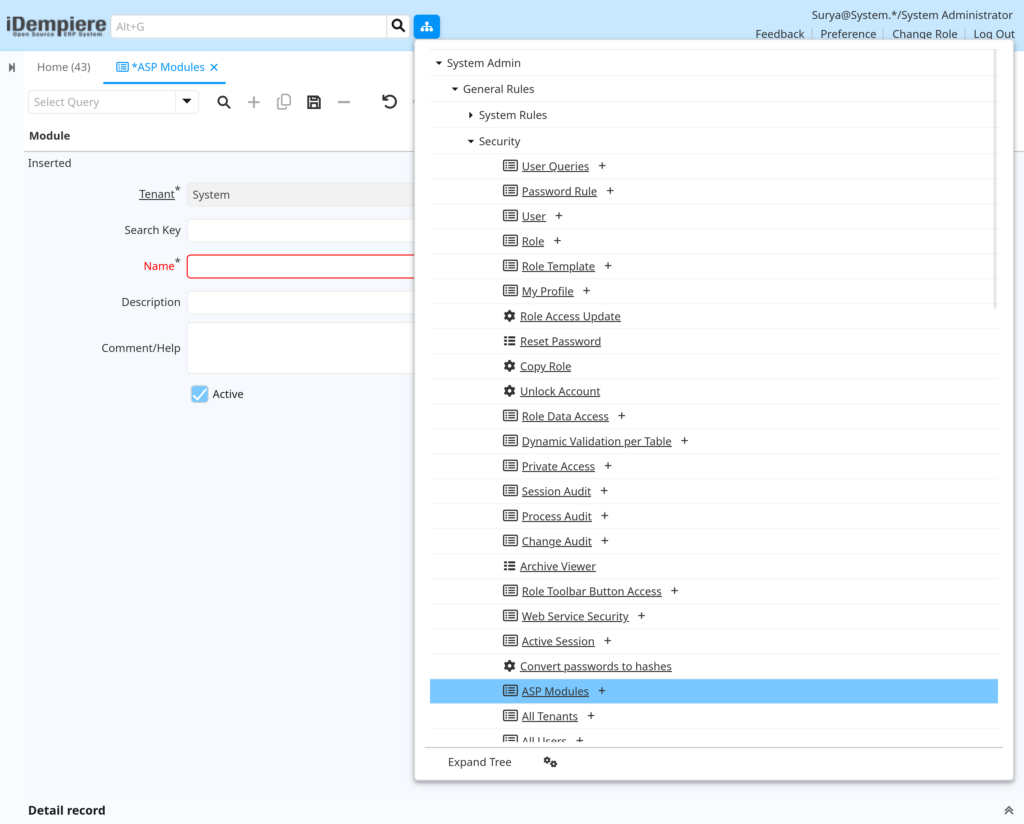The width and height of the screenshot is (1024, 824).
Task: Click the iDempiere logo
Action: tap(56, 26)
